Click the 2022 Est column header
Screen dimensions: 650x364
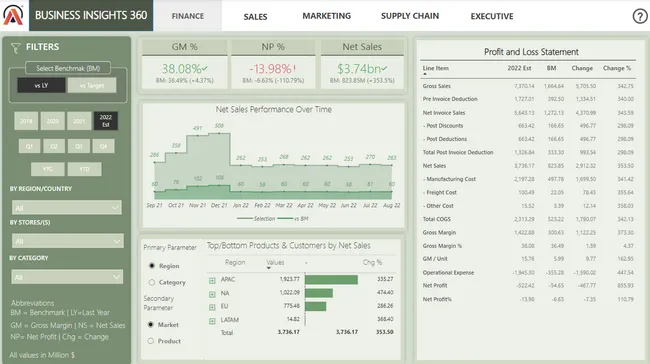pos(519,68)
